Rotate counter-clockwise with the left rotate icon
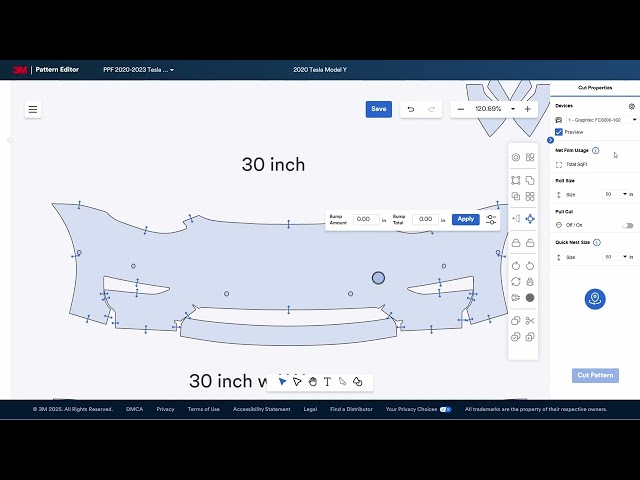The image size is (640, 480). (516, 266)
